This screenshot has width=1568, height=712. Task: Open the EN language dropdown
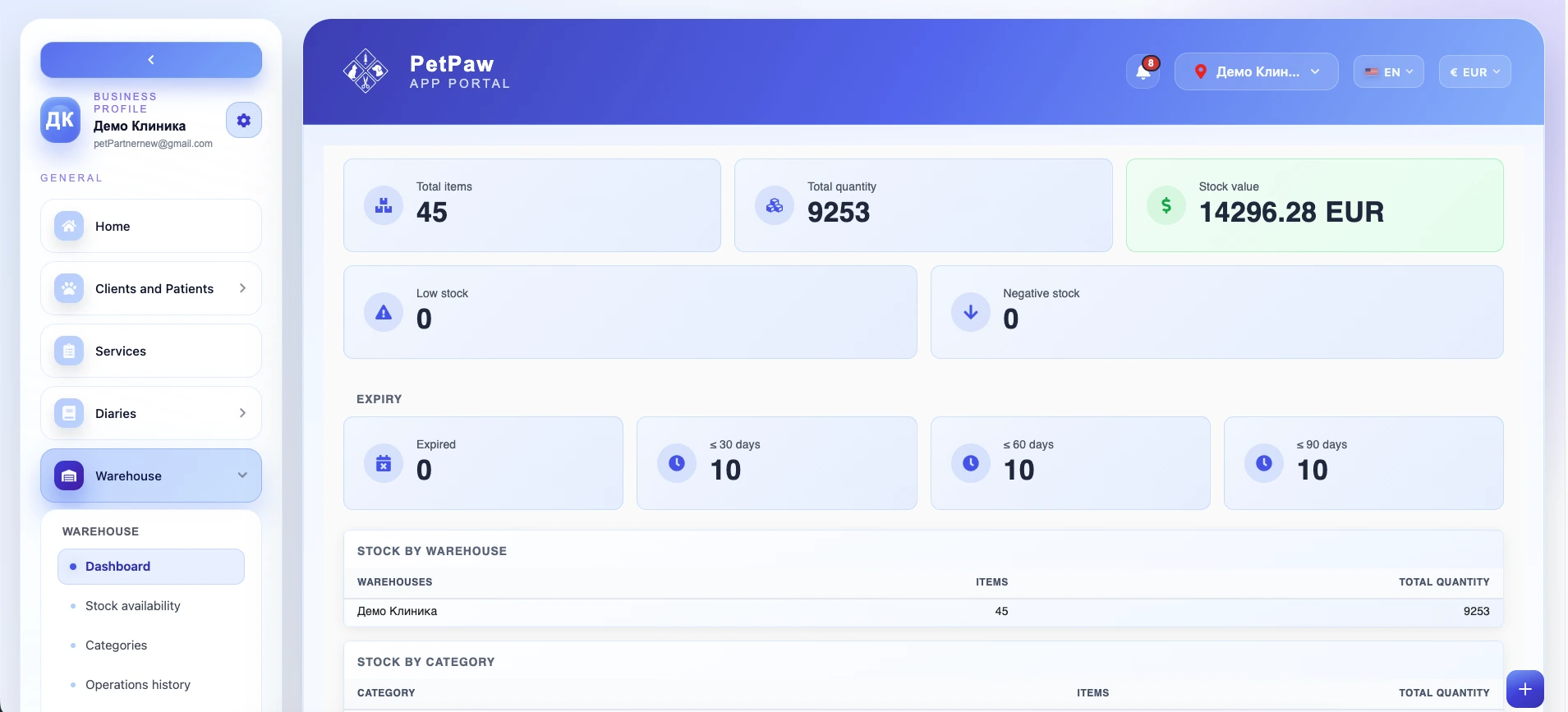click(1389, 72)
